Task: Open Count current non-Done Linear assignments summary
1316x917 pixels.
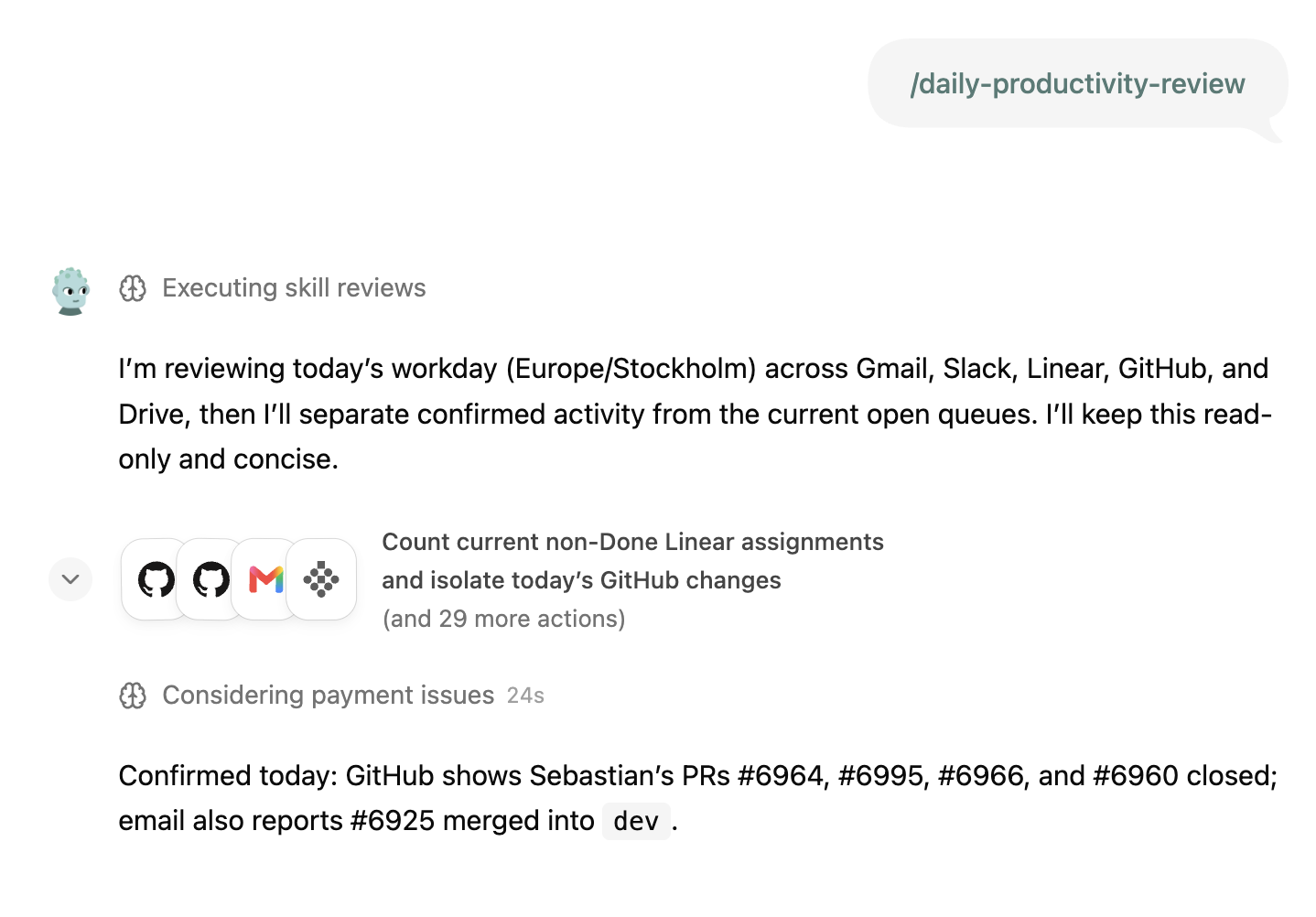Action: pyautogui.click(x=632, y=542)
